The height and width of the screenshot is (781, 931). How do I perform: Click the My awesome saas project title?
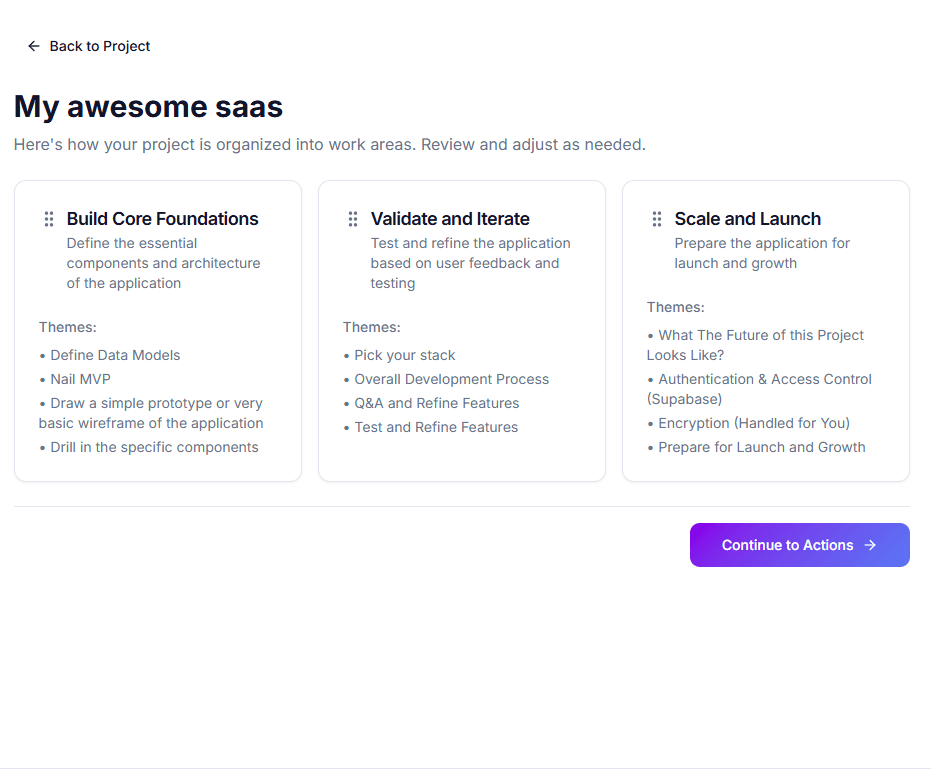pos(148,106)
